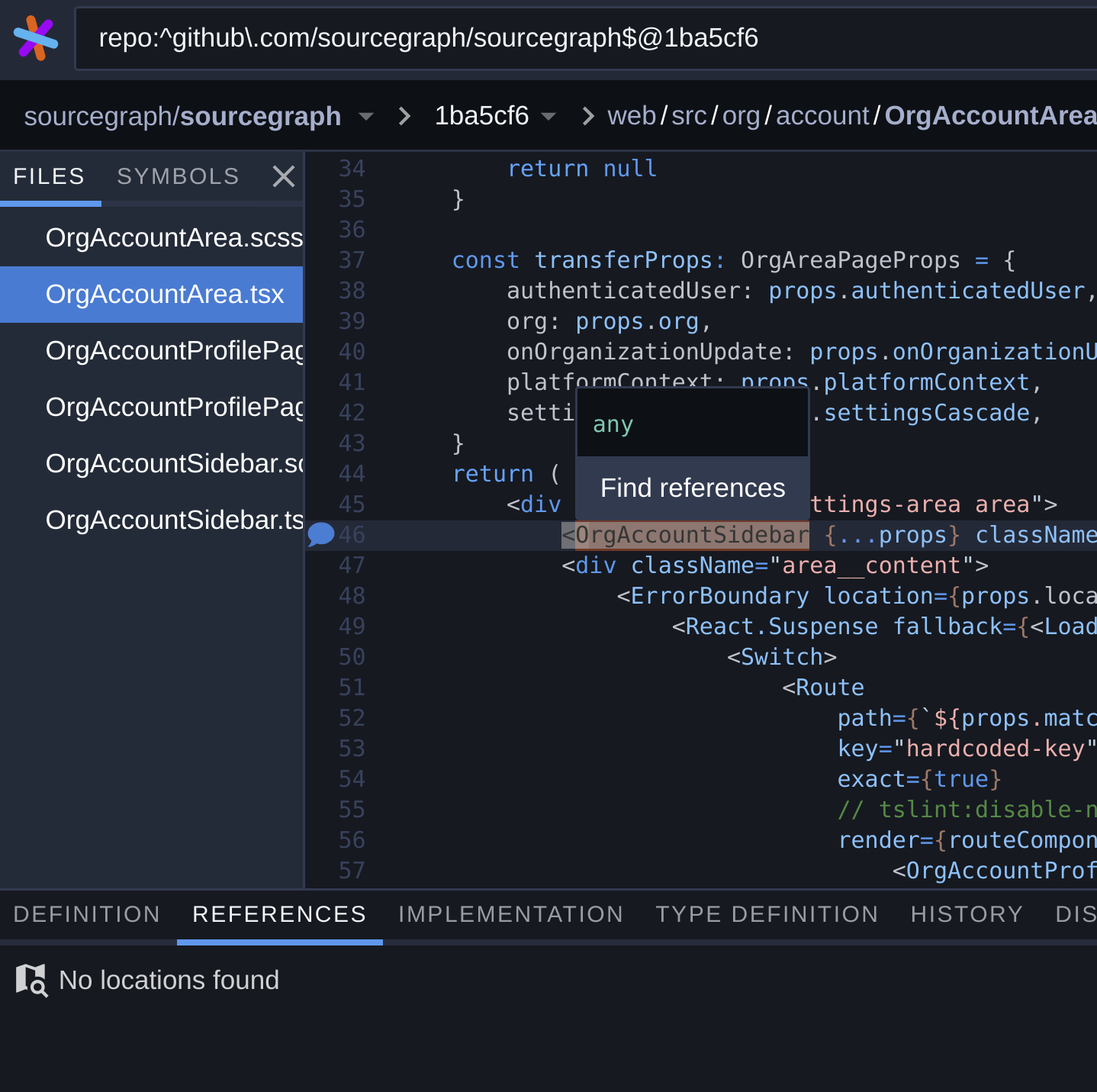Select OrgAccountArea.tsx in file list
The image size is (1097, 1092).
pos(152,295)
